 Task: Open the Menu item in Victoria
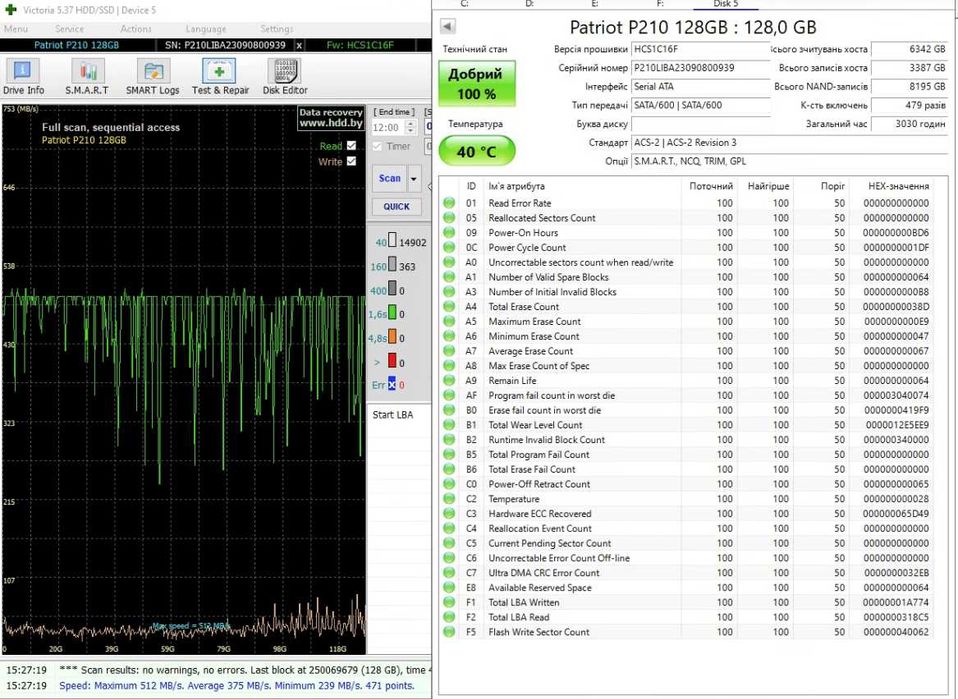(16, 29)
